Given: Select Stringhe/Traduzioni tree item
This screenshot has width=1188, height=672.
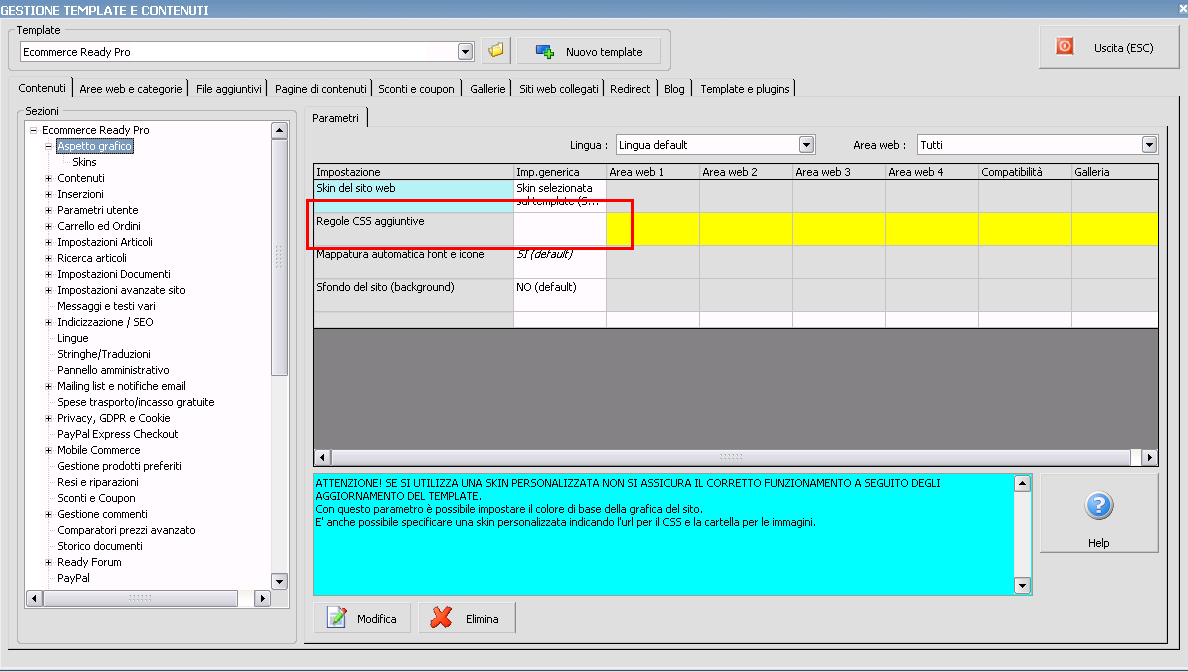Looking at the screenshot, I should click(x=104, y=354).
